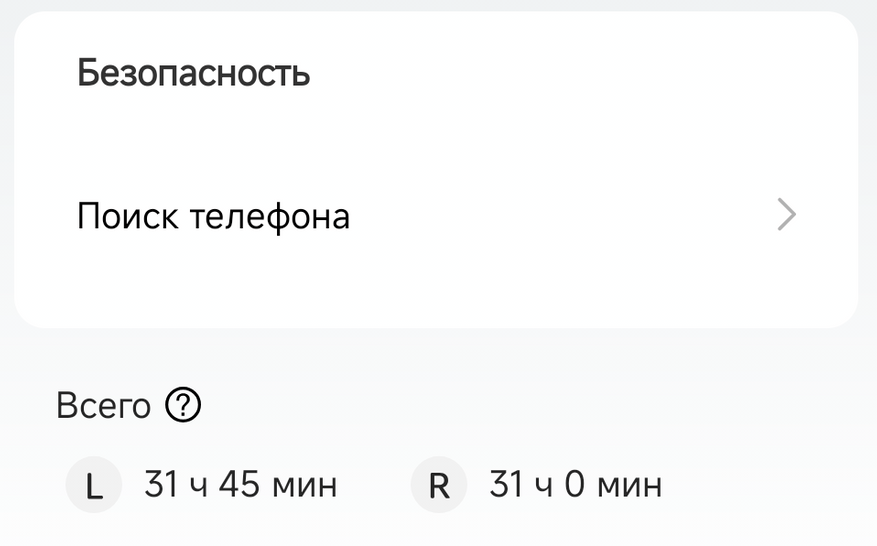Tap the question mark help icon

pyautogui.click(x=184, y=406)
